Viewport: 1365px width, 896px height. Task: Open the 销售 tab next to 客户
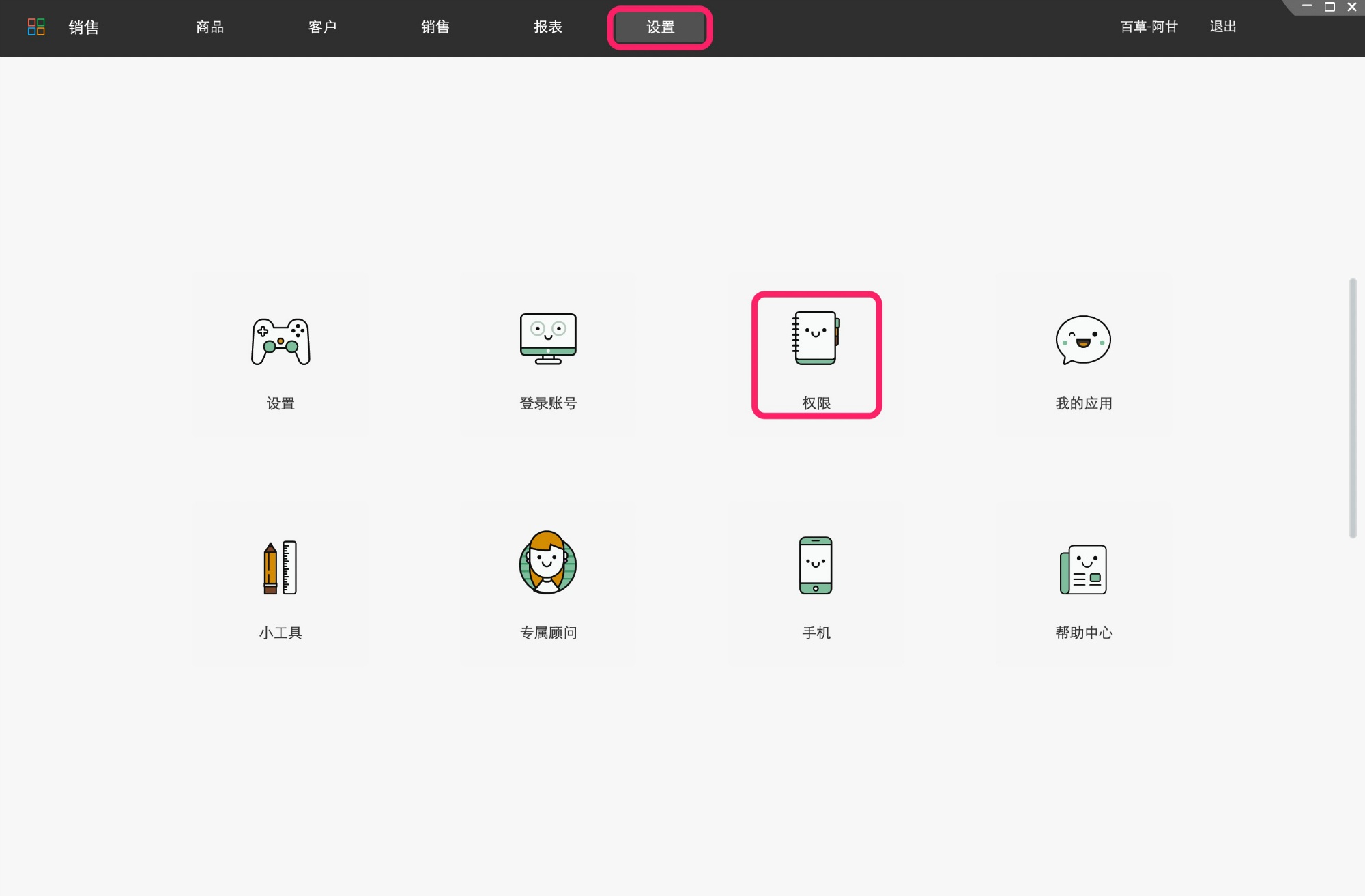[x=435, y=27]
